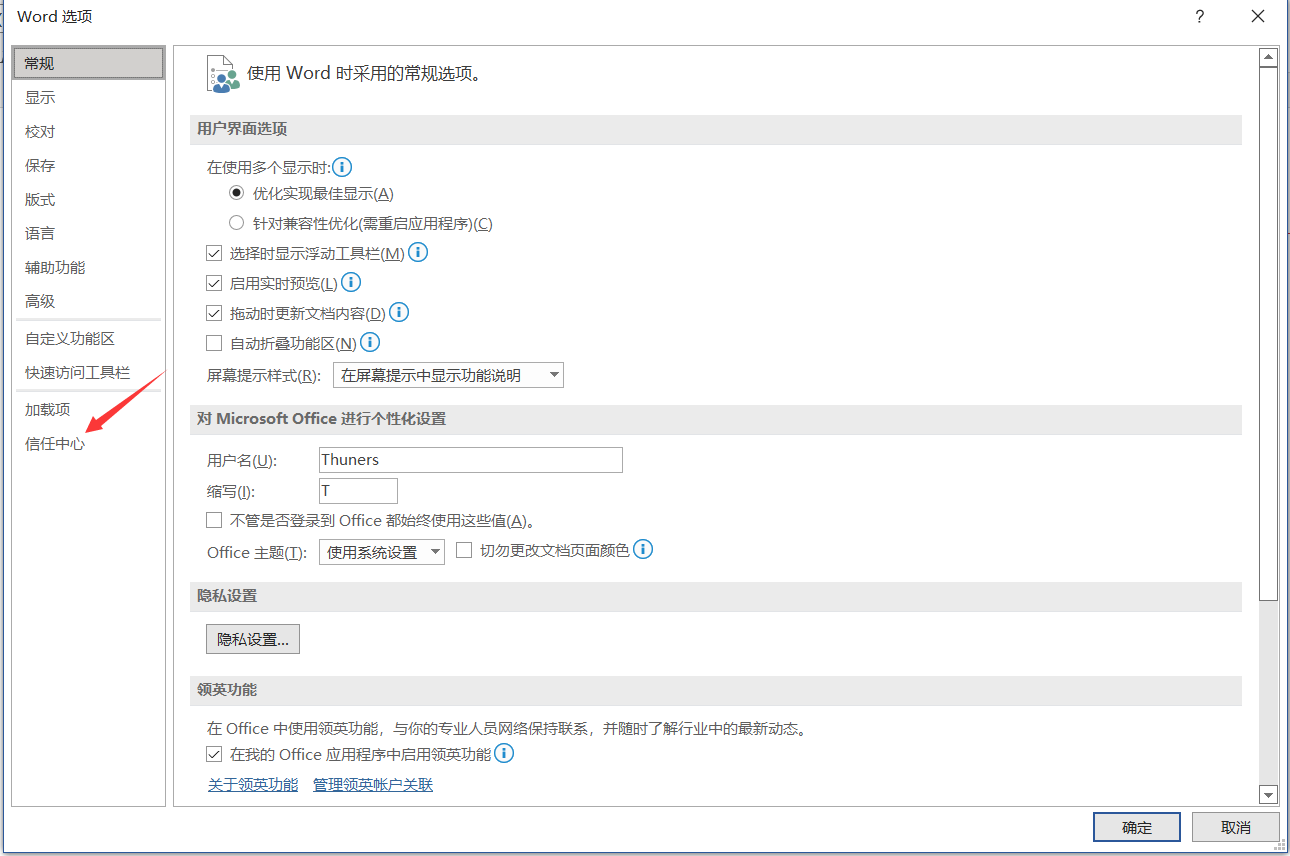
Task: Open the dialog help question mark
Action: (1199, 16)
